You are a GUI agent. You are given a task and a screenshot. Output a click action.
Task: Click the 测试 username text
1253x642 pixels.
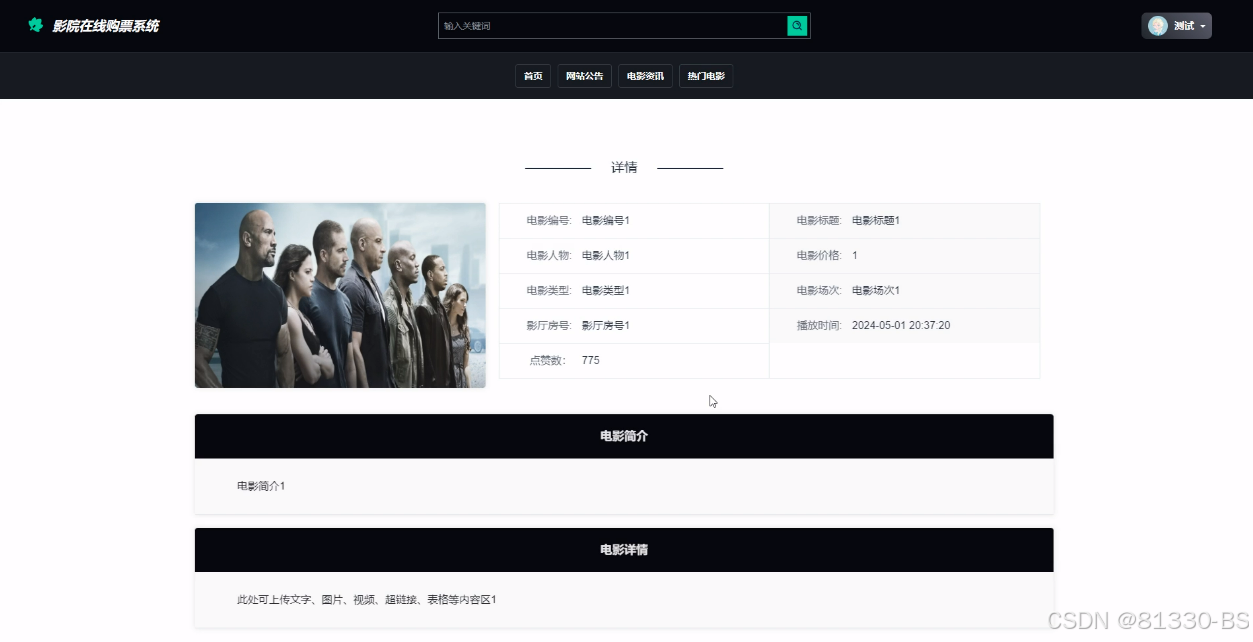point(1184,26)
